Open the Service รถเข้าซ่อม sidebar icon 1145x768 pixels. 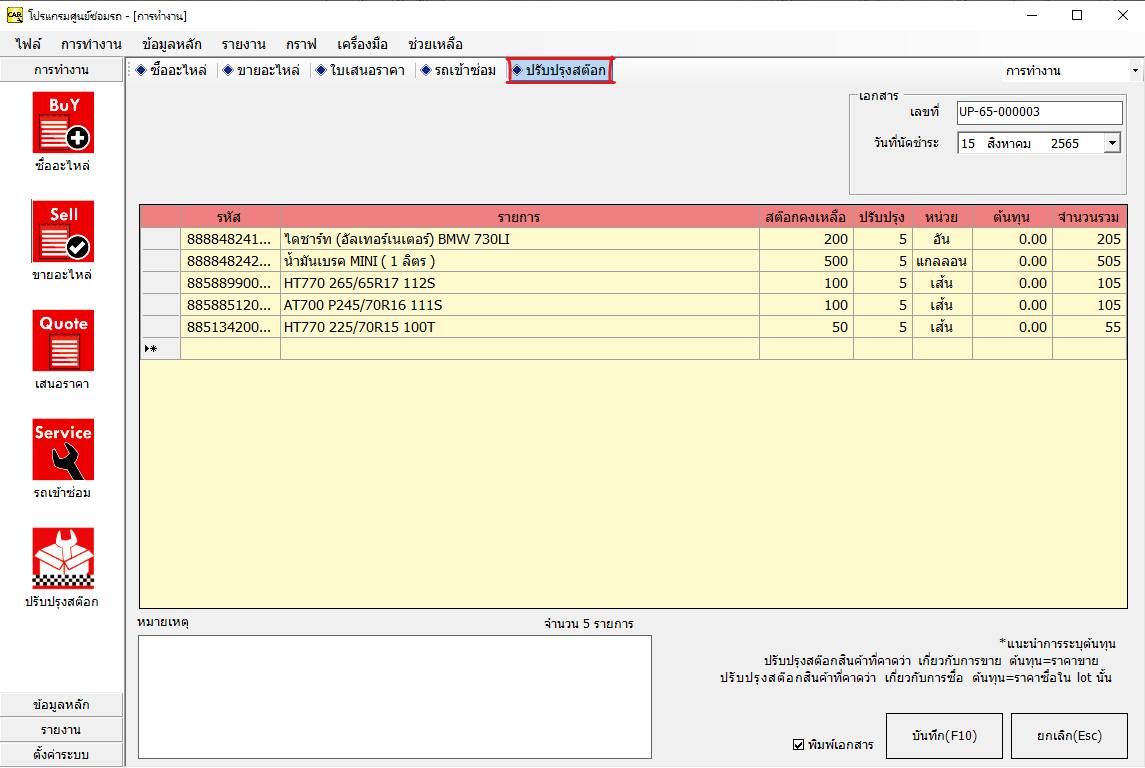63,449
